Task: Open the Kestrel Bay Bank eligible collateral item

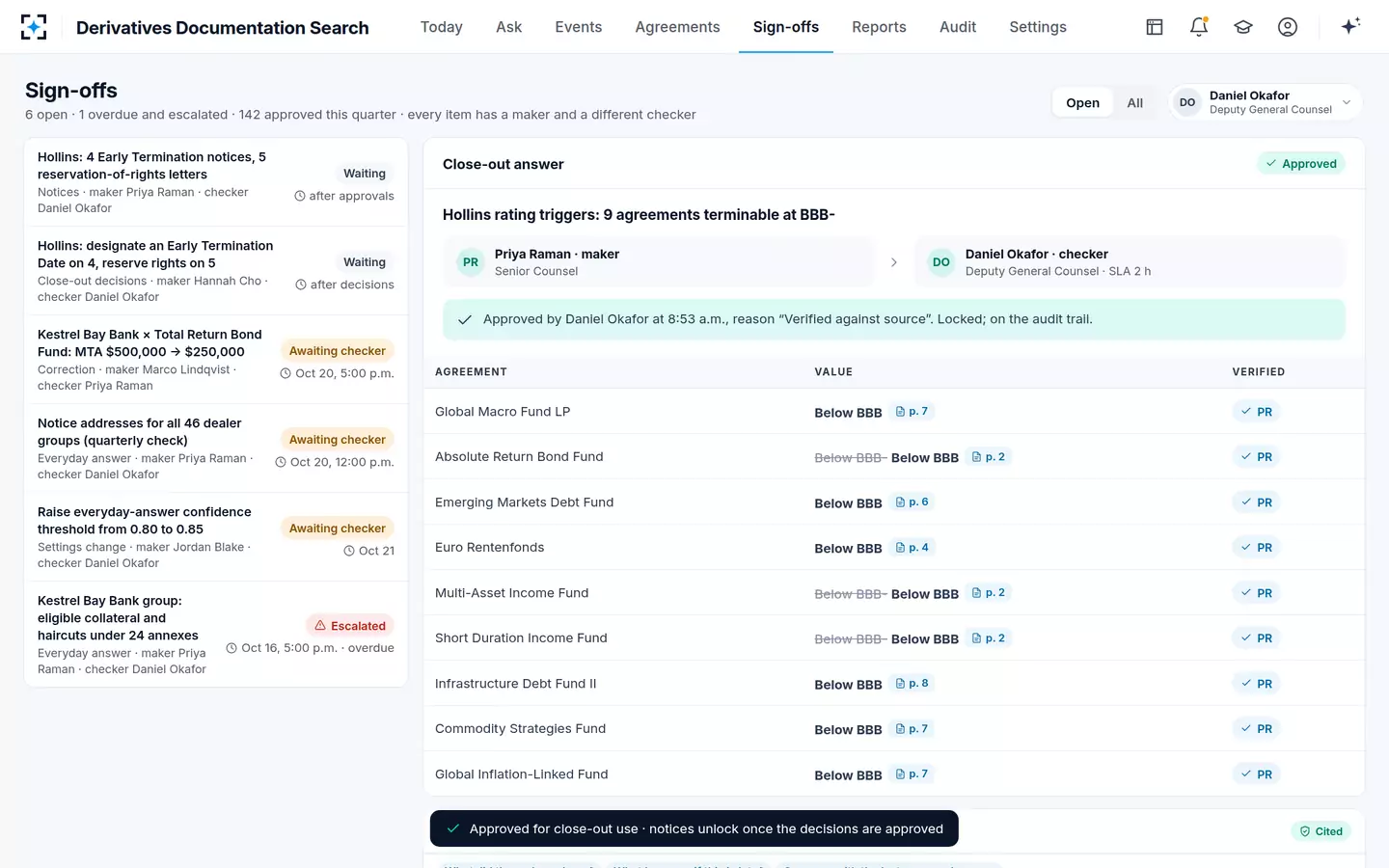Action: point(216,635)
